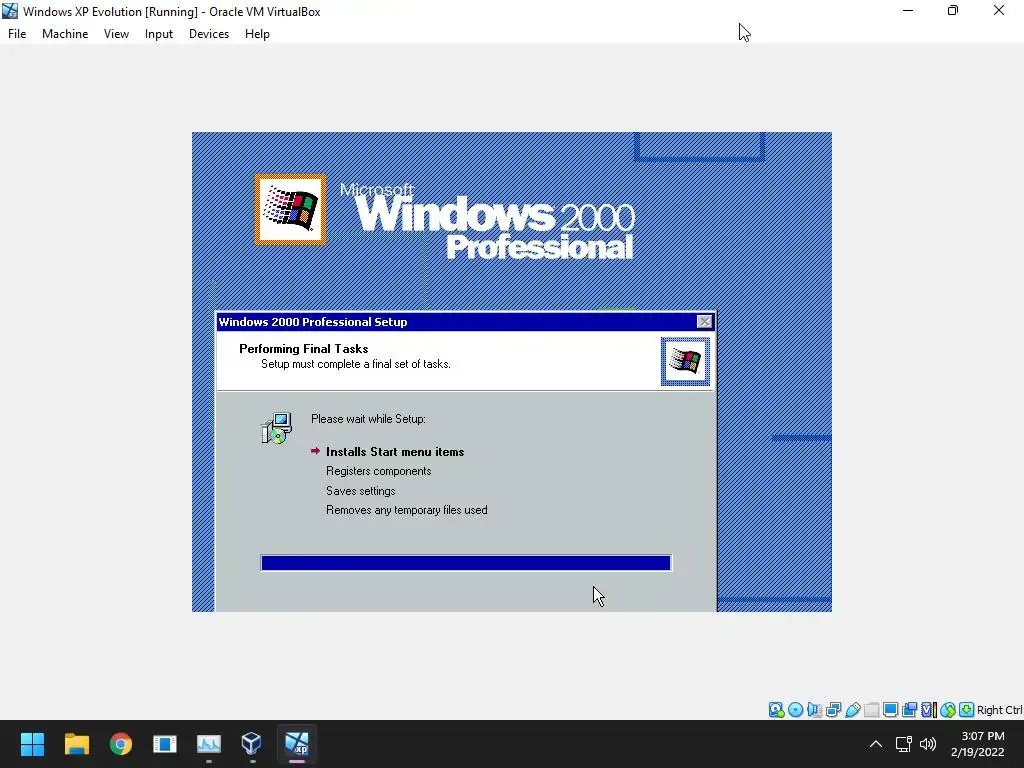Click 'Please wait while Setup:' text
The image size is (1024, 768).
tap(368, 419)
